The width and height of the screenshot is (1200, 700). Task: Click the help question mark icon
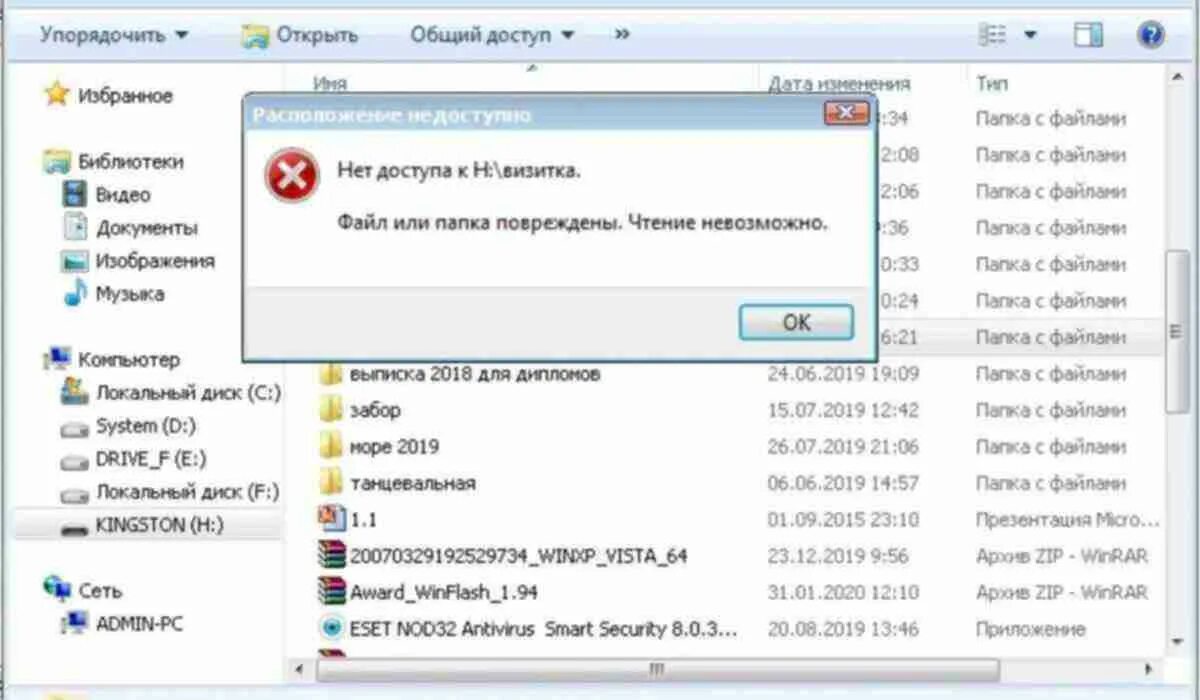[x=1151, y=36]
